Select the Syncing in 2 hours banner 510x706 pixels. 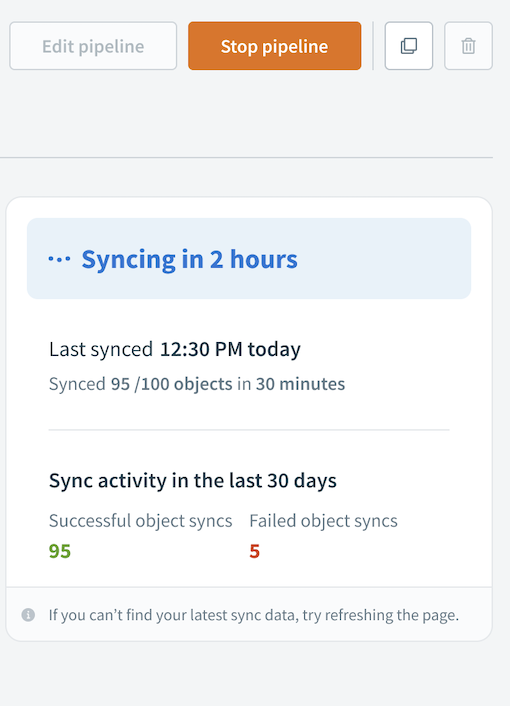[249, 258]
